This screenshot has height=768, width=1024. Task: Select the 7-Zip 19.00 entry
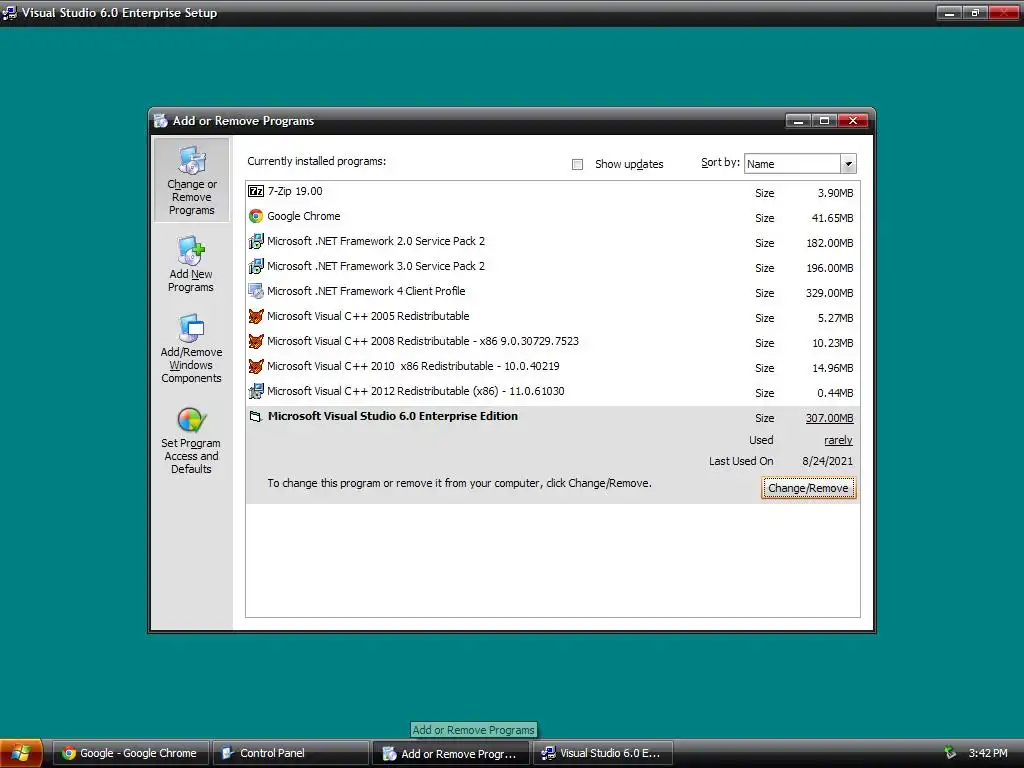(552, 192)
